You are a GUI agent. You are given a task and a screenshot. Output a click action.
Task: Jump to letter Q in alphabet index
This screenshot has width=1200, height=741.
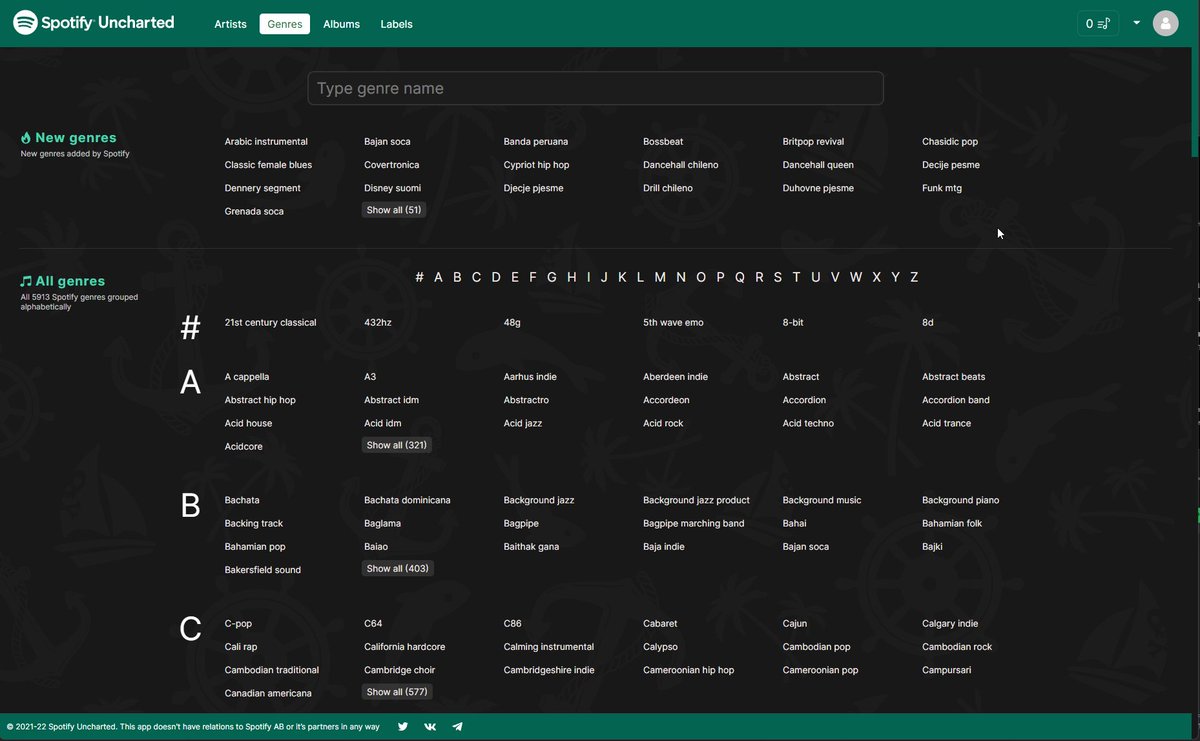pyautogui.click(x=740, y=277)
